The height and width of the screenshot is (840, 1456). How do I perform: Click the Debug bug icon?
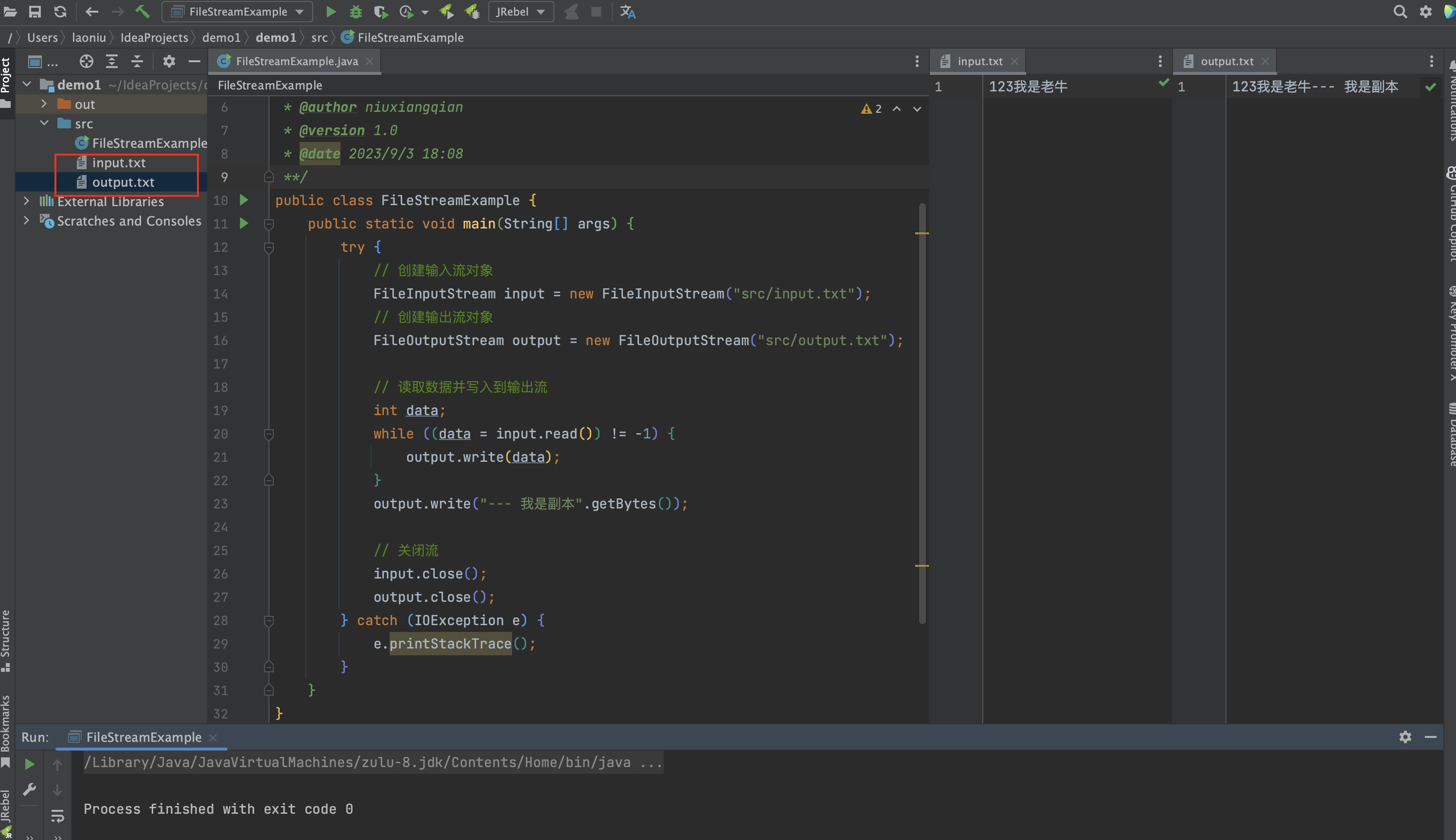[355, 12]
